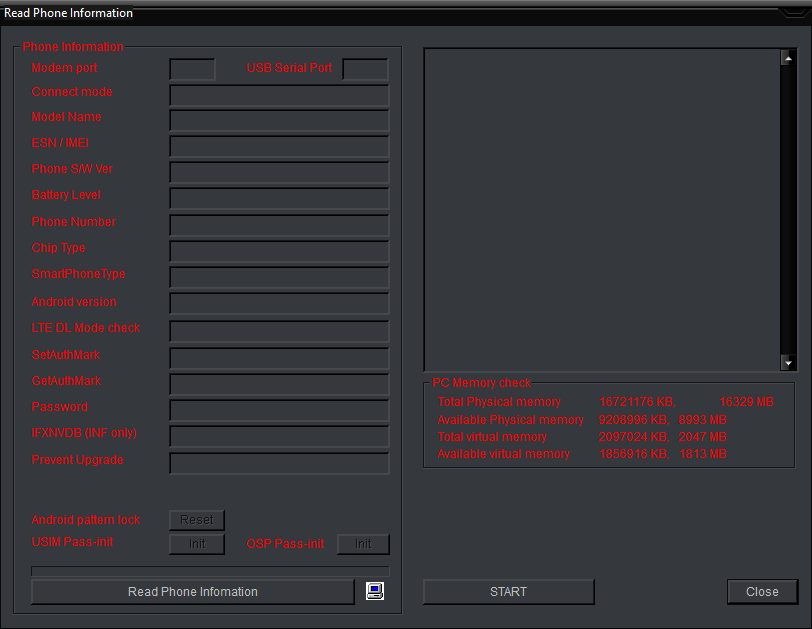Click the Modem port field
Viewport: 812px width, 629px height.
(192, 69)
